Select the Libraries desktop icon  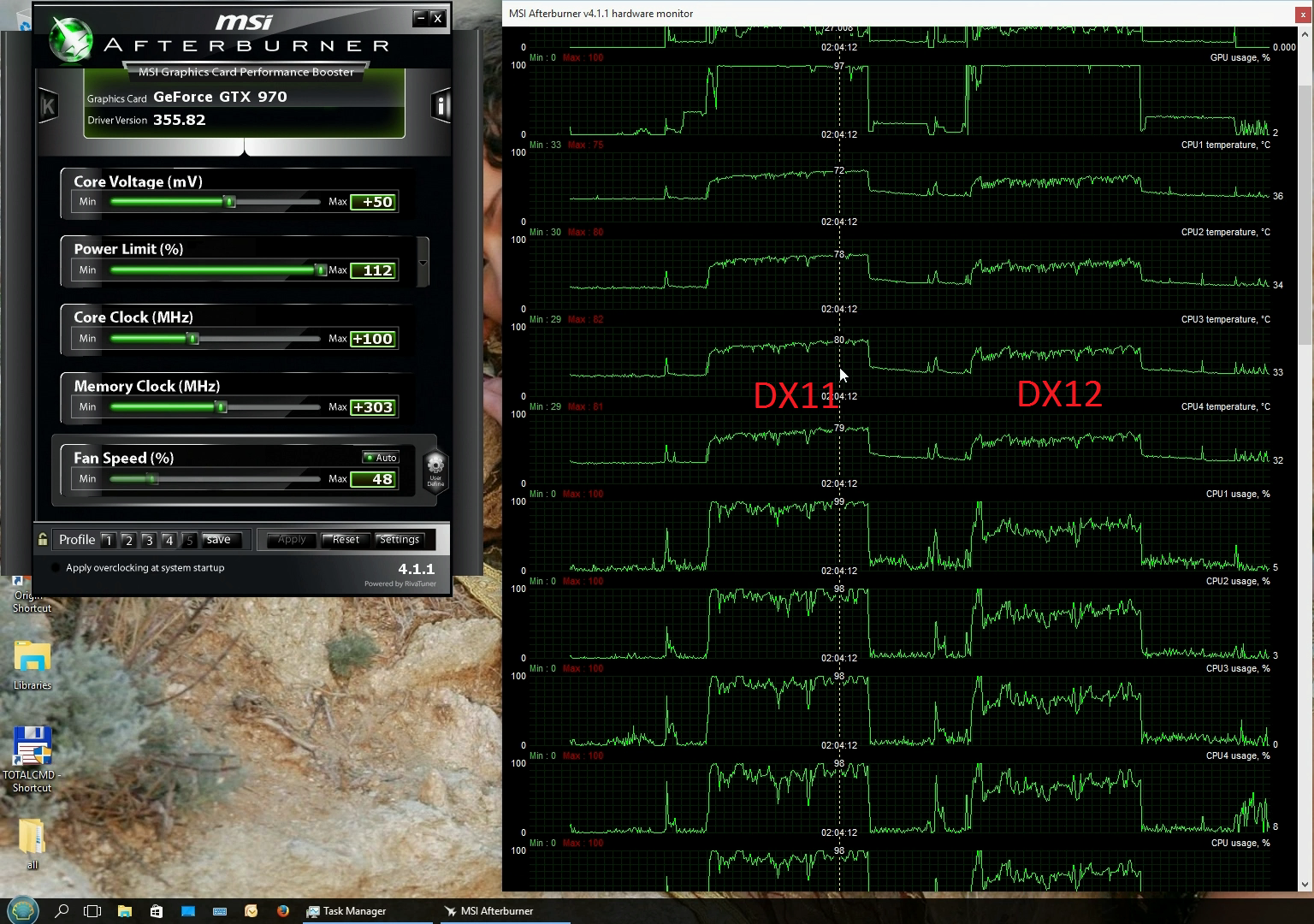33,665
